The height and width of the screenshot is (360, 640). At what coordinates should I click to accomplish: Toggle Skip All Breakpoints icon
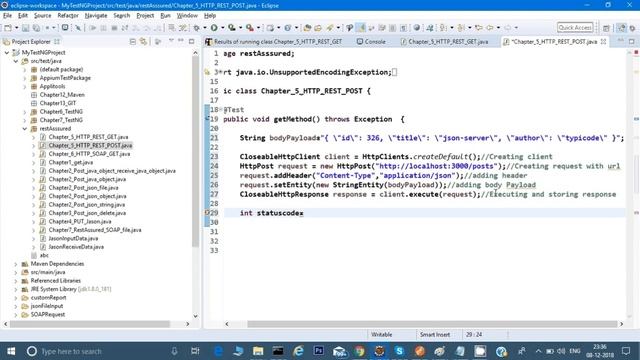click(x=78, y=28)
